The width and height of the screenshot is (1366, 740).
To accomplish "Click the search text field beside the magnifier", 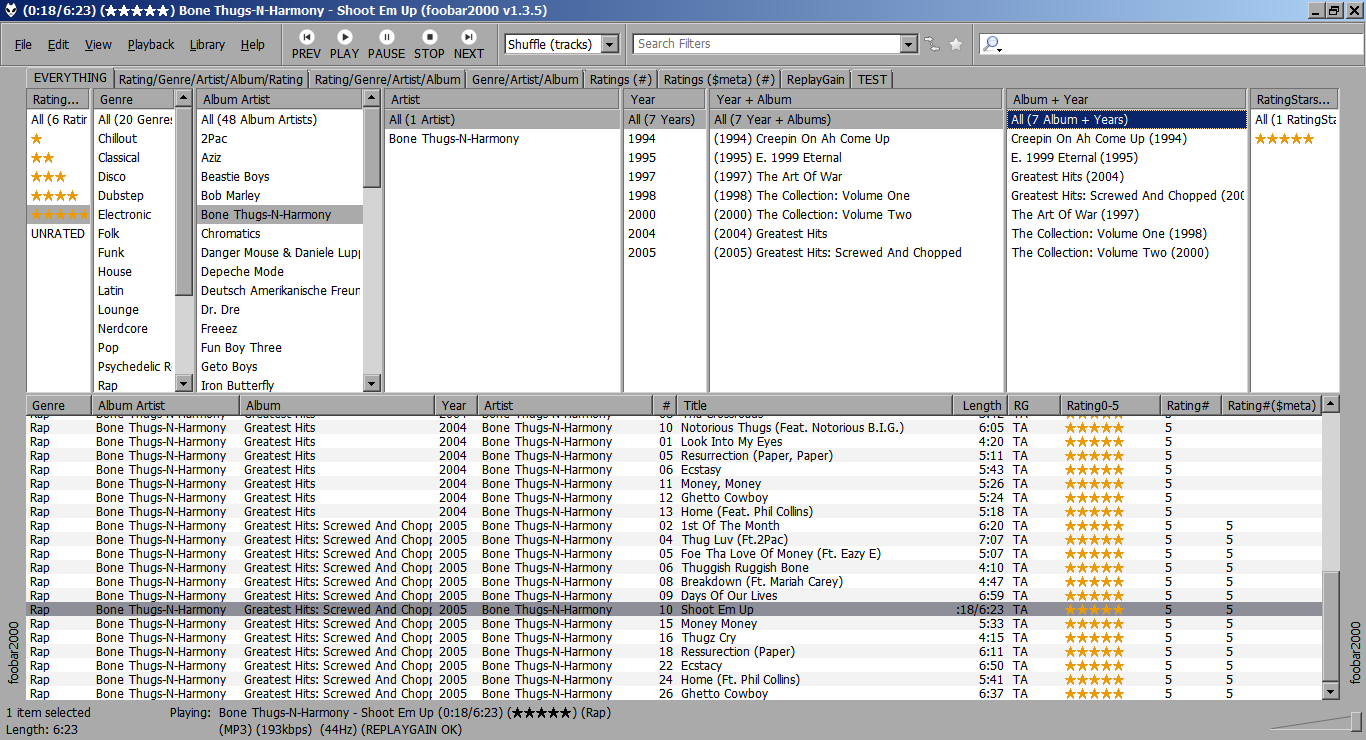I will pyautogui.click(x=1183, y=44).
